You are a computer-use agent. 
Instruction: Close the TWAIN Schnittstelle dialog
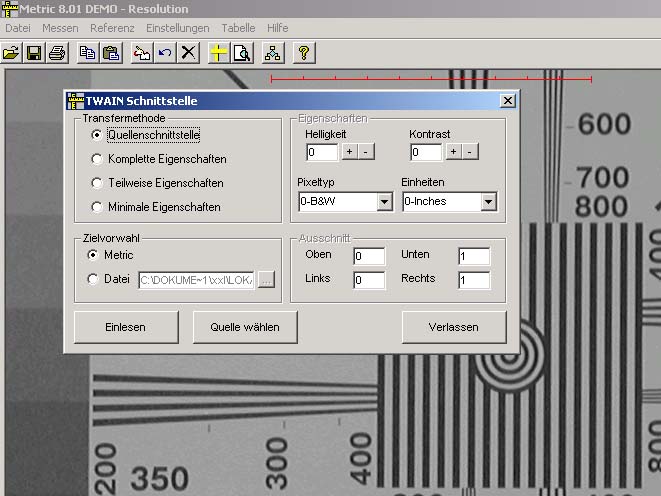click(x=508, y=101)
